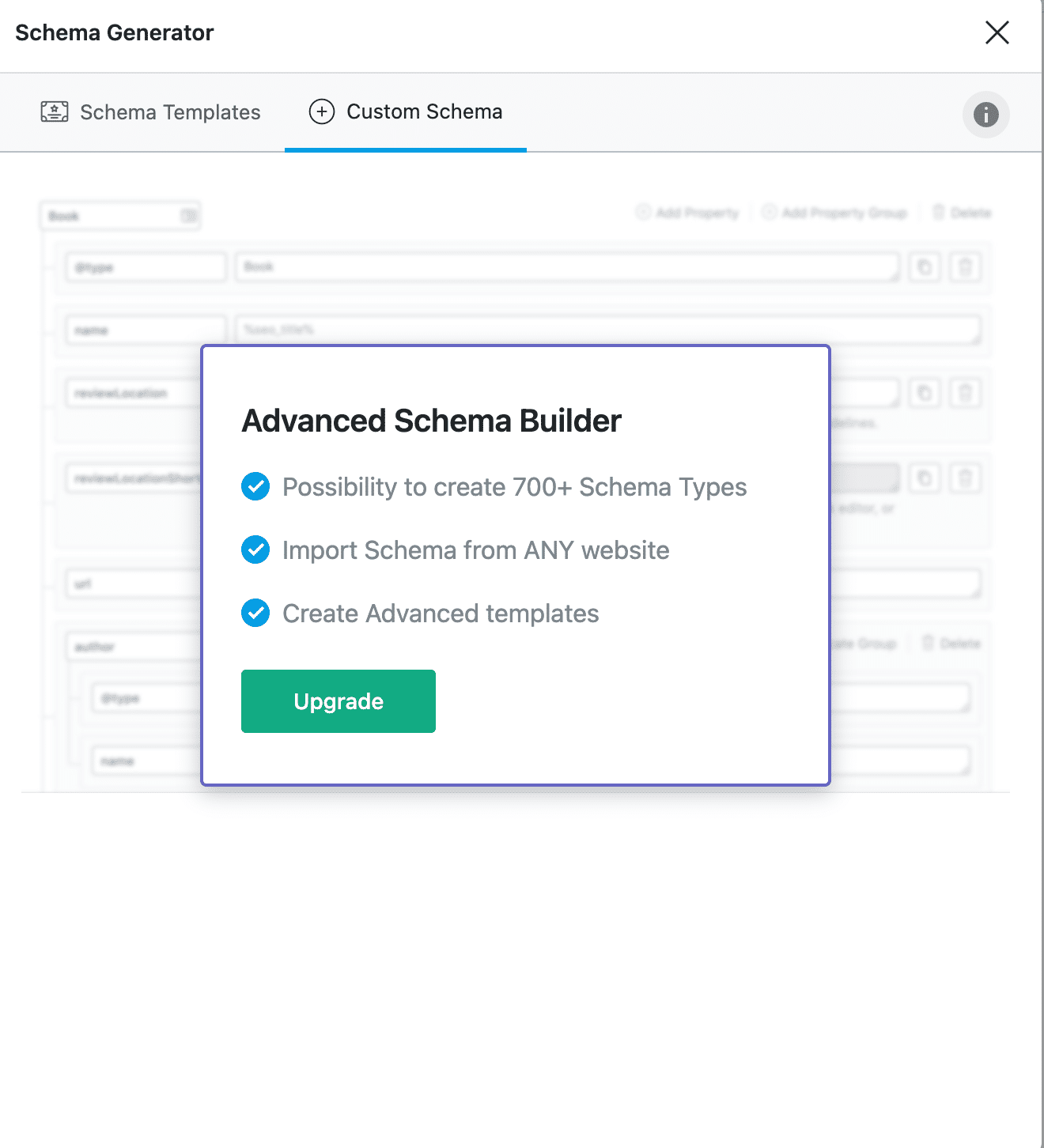Screen dimensions: 1044x1148
Task: Click the trash icon on the reviewLocation row
Action: tap(965, 393)
